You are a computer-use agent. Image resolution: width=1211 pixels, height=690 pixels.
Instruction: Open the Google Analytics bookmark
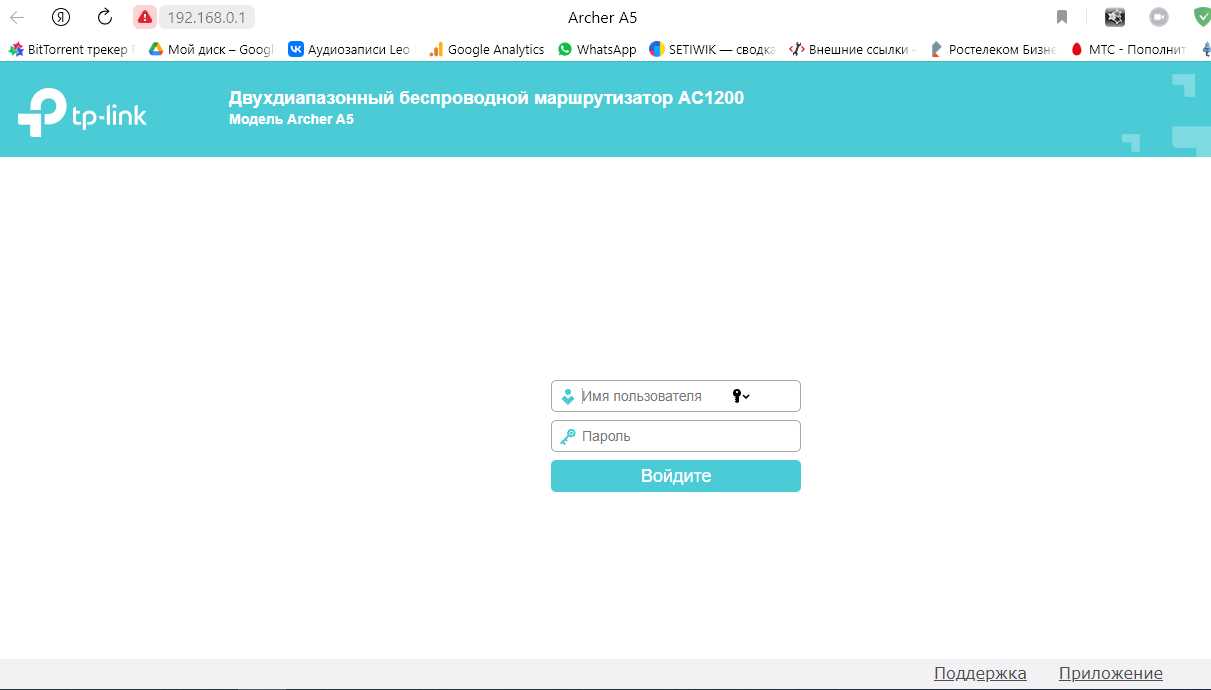coord(486,49)
